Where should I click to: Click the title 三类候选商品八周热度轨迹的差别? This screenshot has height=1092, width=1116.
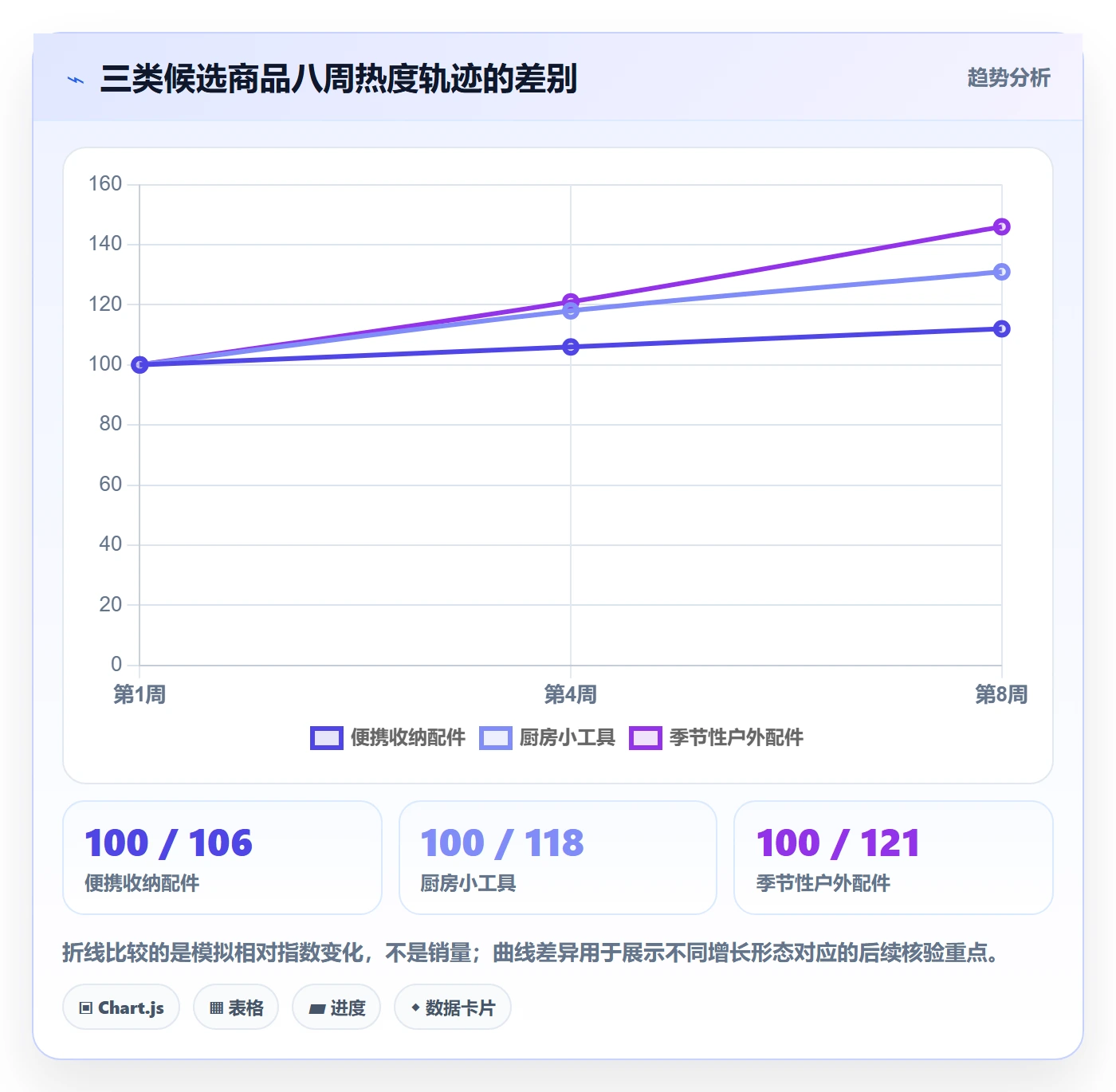[339, 79]
